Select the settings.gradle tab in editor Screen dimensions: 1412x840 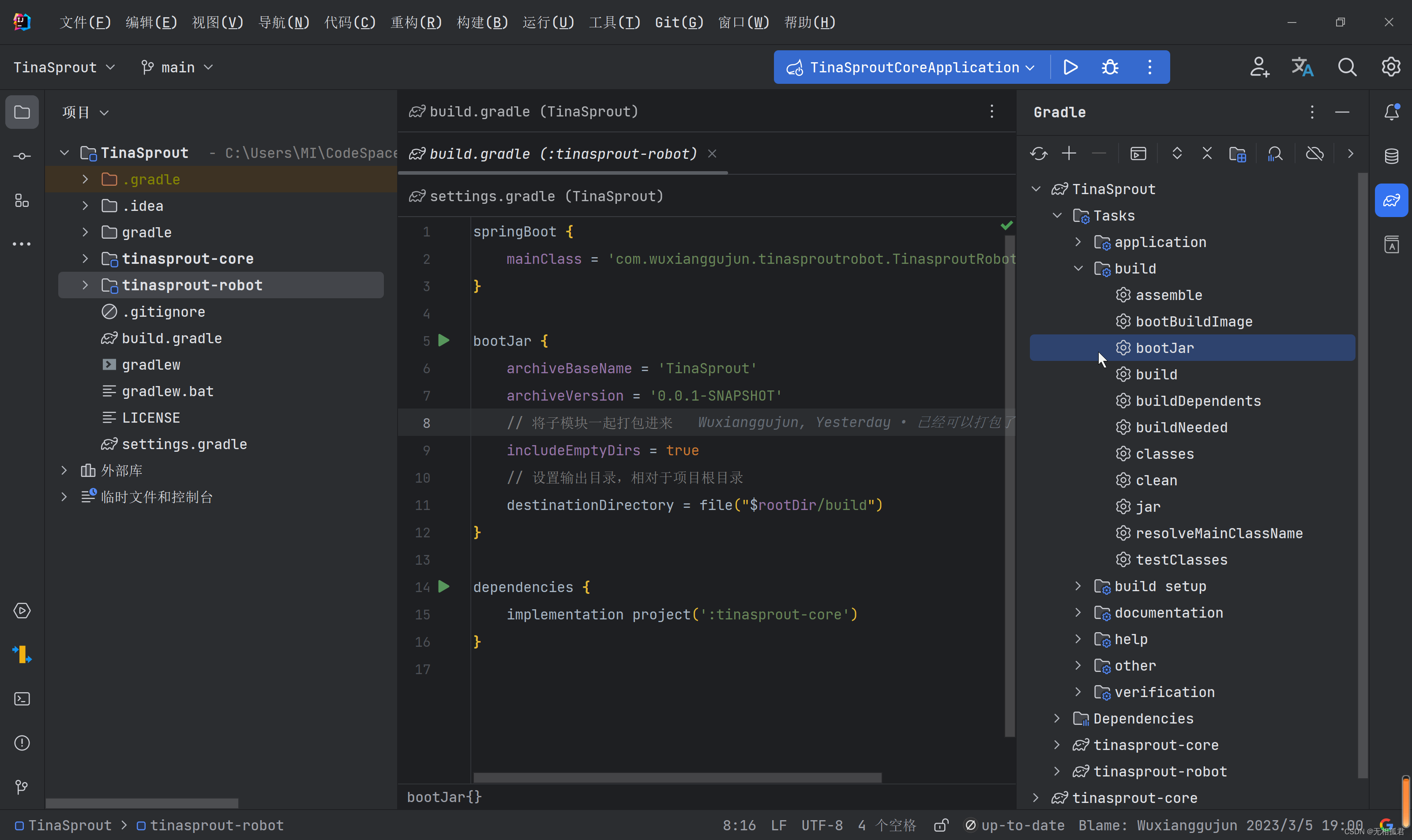548,196
